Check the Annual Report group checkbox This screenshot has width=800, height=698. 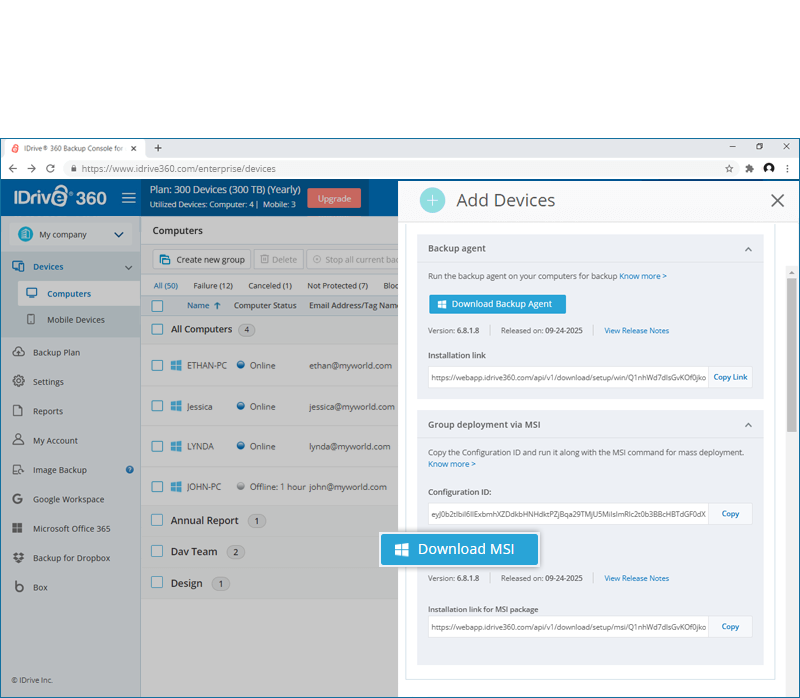tap(157, 520)
